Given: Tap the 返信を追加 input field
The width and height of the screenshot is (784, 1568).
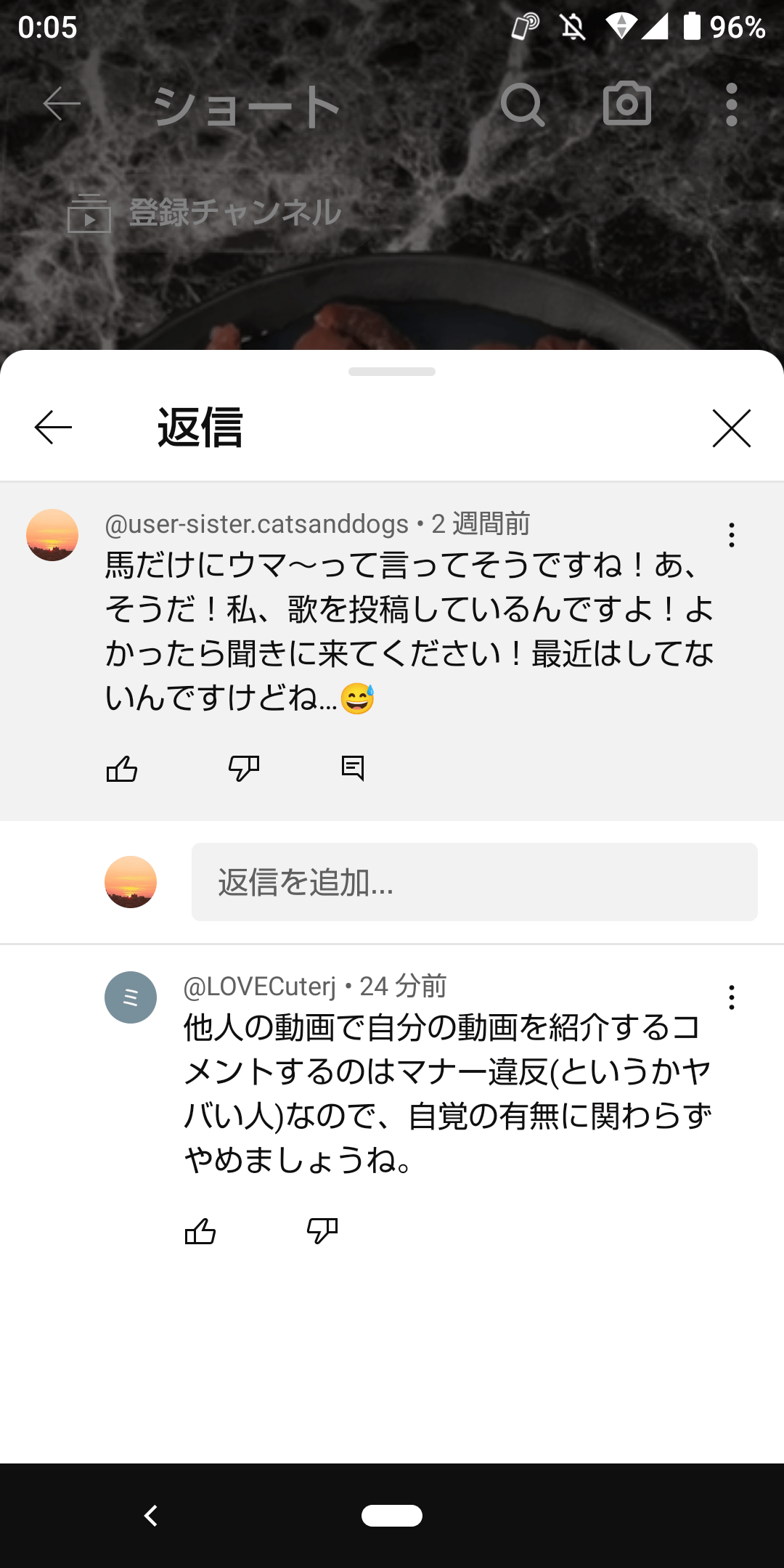Looking at the screenshot, I should pos(474,882).
